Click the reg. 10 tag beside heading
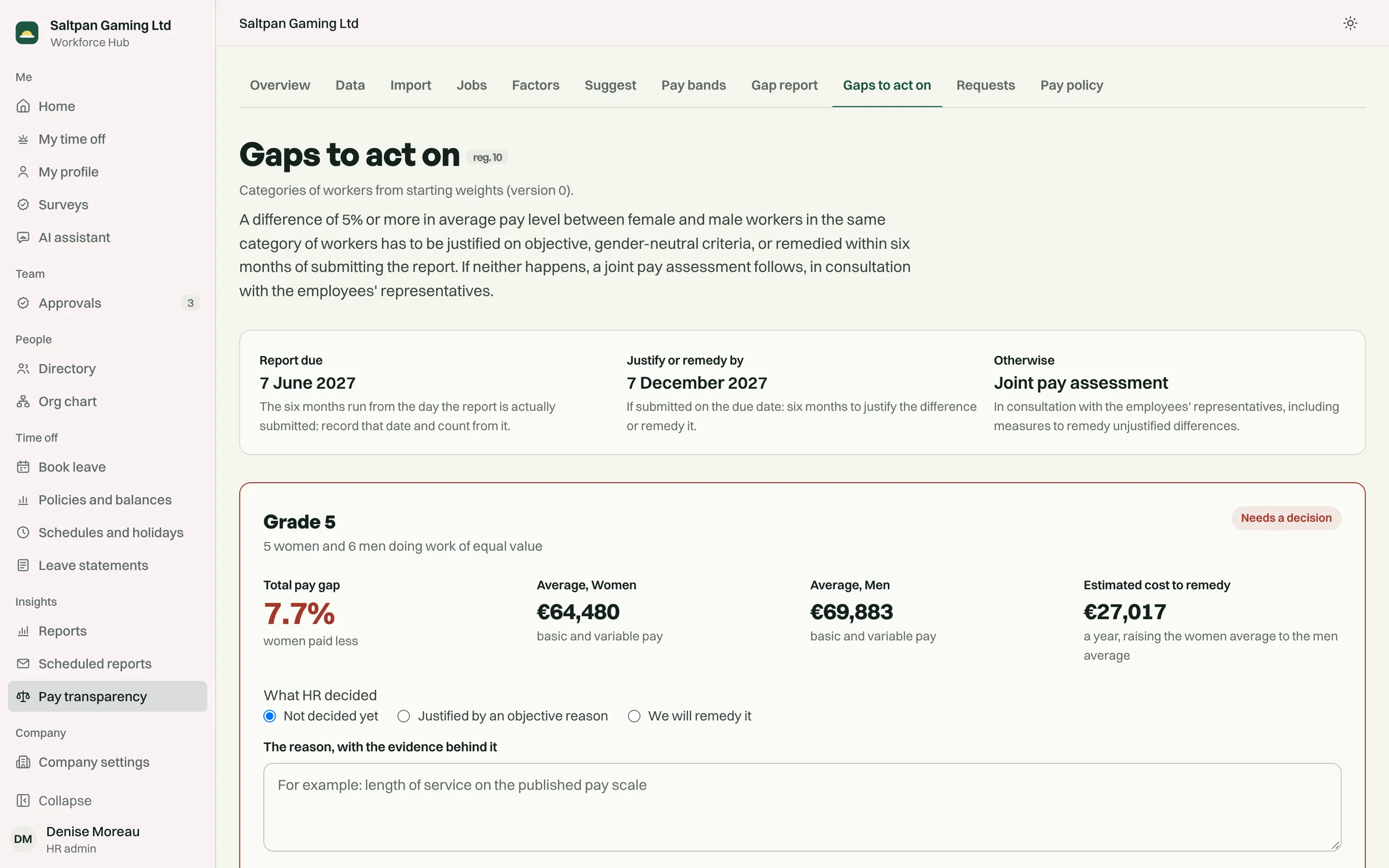The image size is (1389, 868). pyautogui.click(x=487, y=157)
